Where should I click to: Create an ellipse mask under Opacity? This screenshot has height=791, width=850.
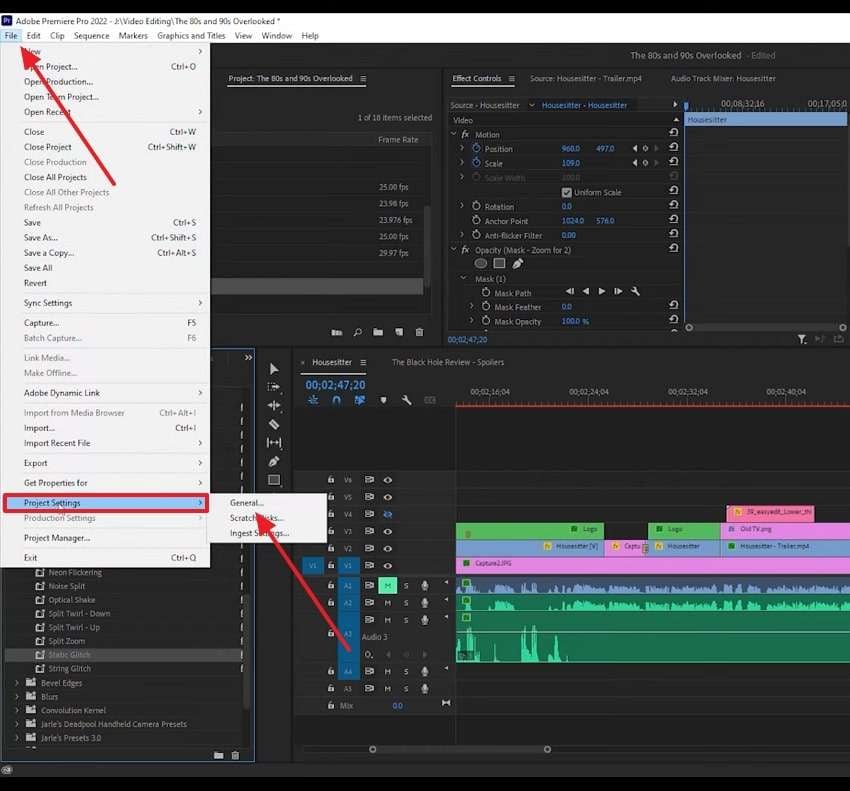click(x=481, y=263)
